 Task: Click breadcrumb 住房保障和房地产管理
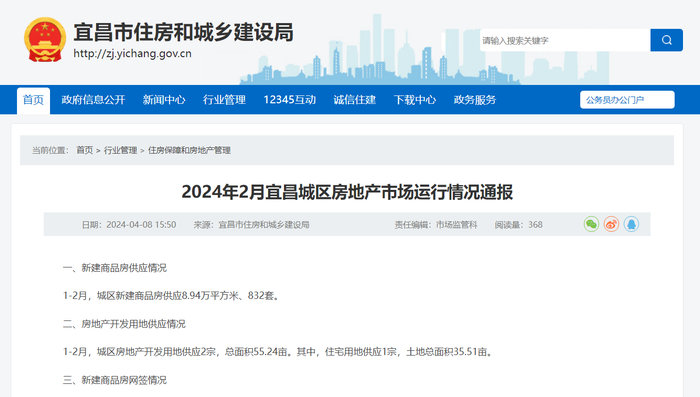coord(189,150)
